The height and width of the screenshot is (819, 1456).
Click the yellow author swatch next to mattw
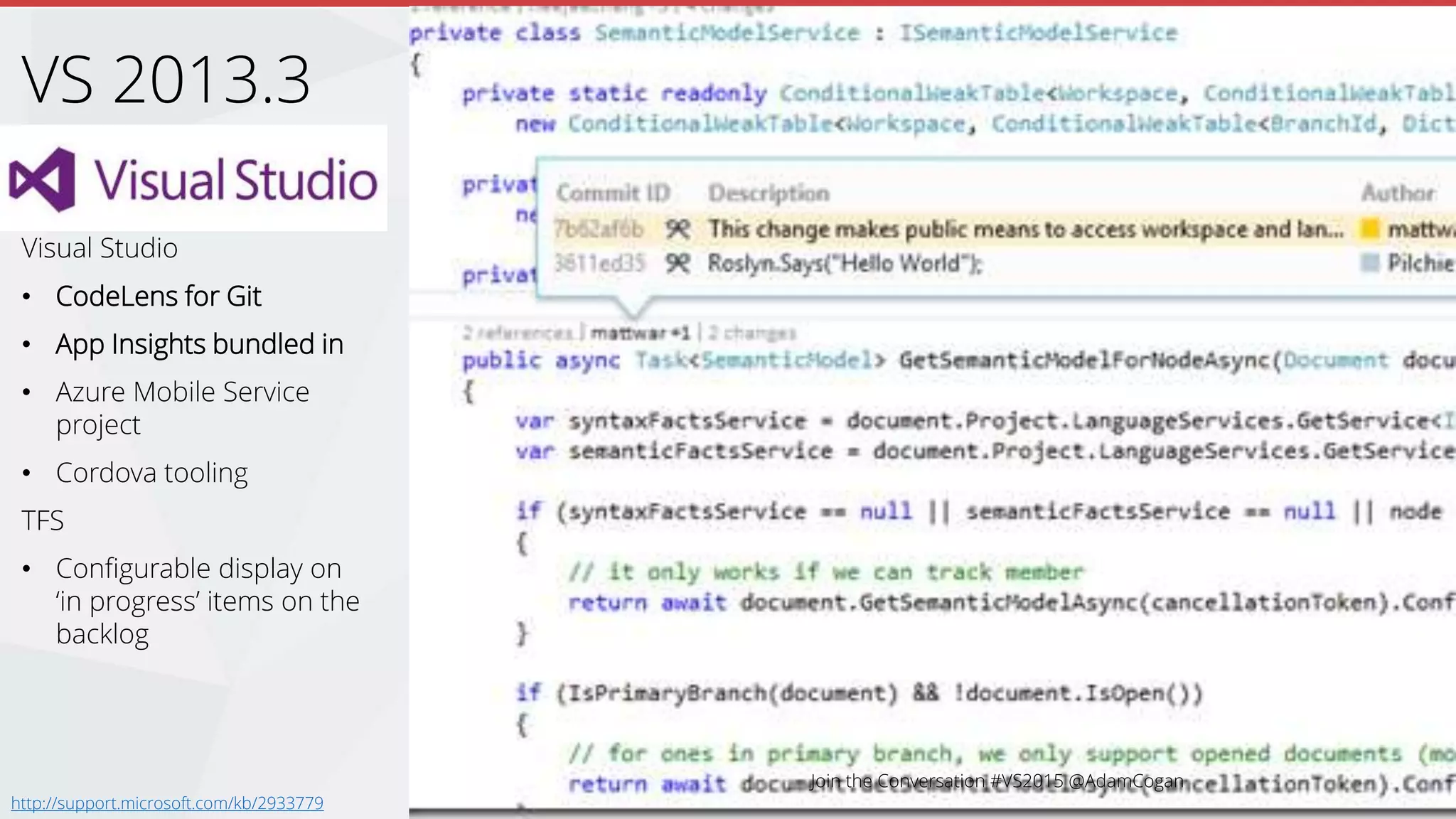click(x=1369, y=229)
